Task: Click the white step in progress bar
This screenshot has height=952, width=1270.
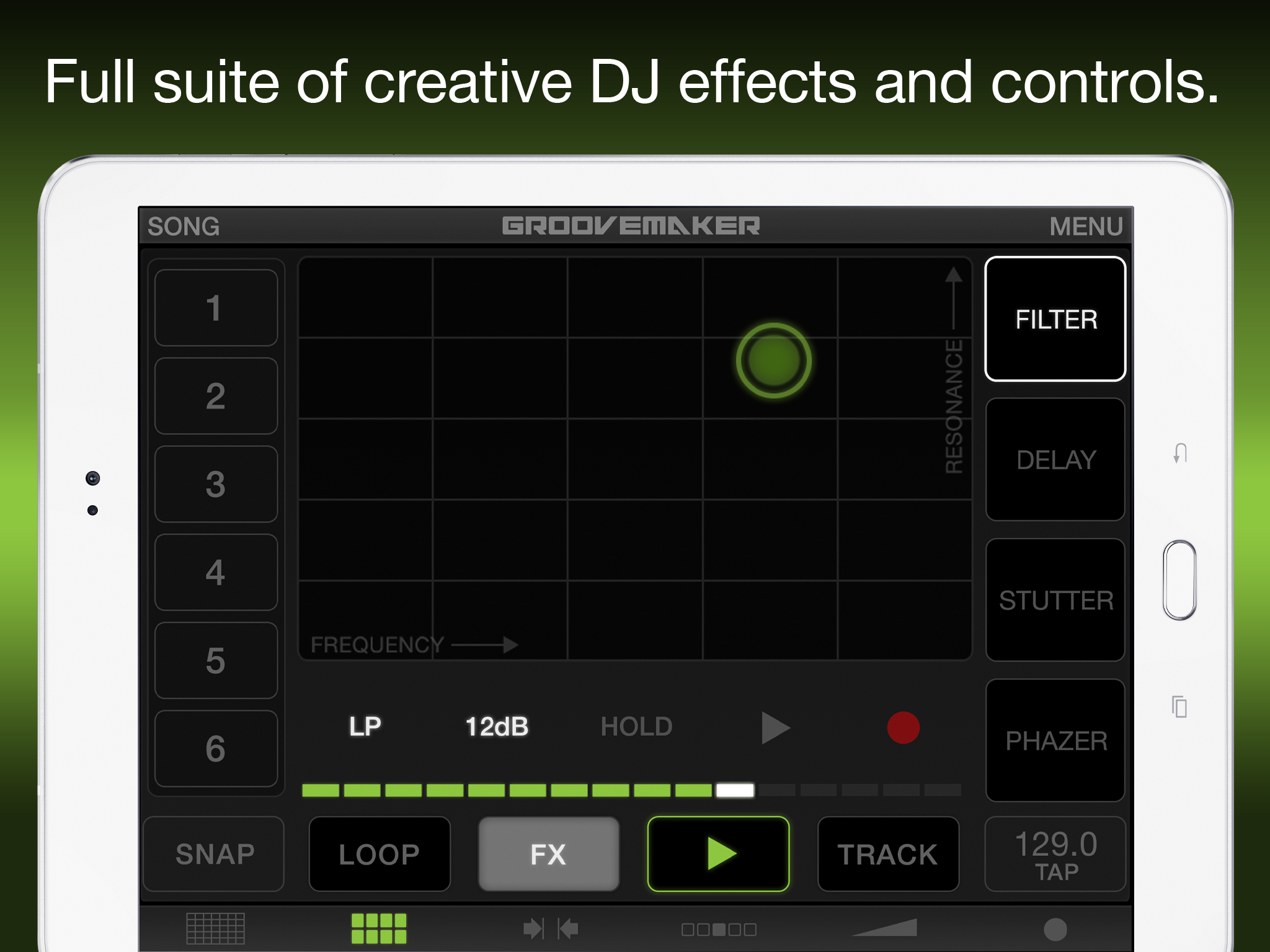Action: (x=735, y=790)
